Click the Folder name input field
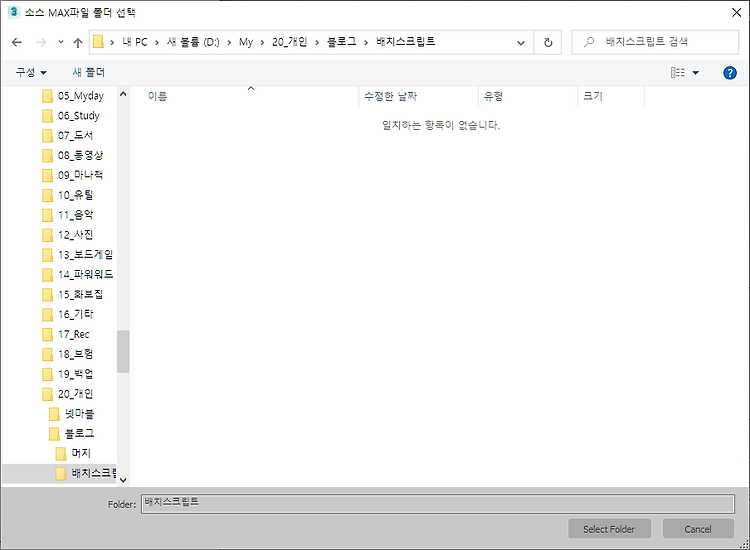This screenshot has height=550, width=750. (438, 504)
